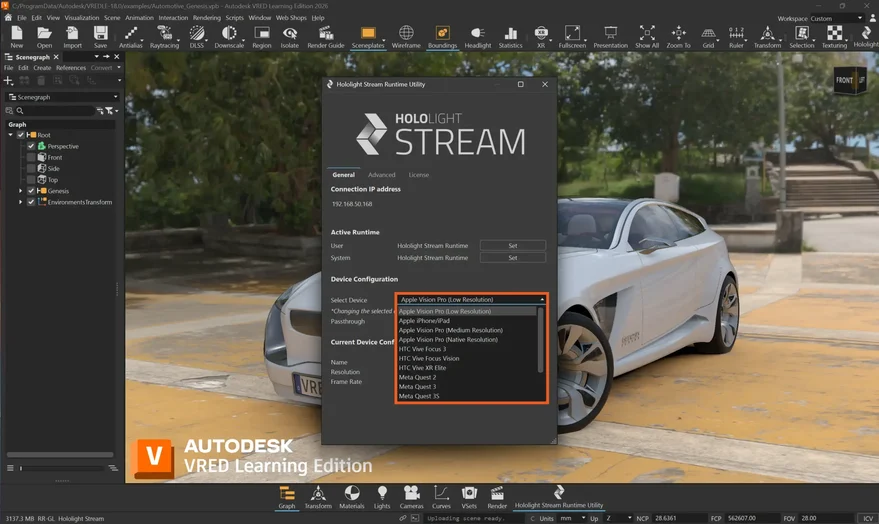879x524 pixels.
Task: Open the Scenegraph panel dropdown
Action: coord(63,97)
